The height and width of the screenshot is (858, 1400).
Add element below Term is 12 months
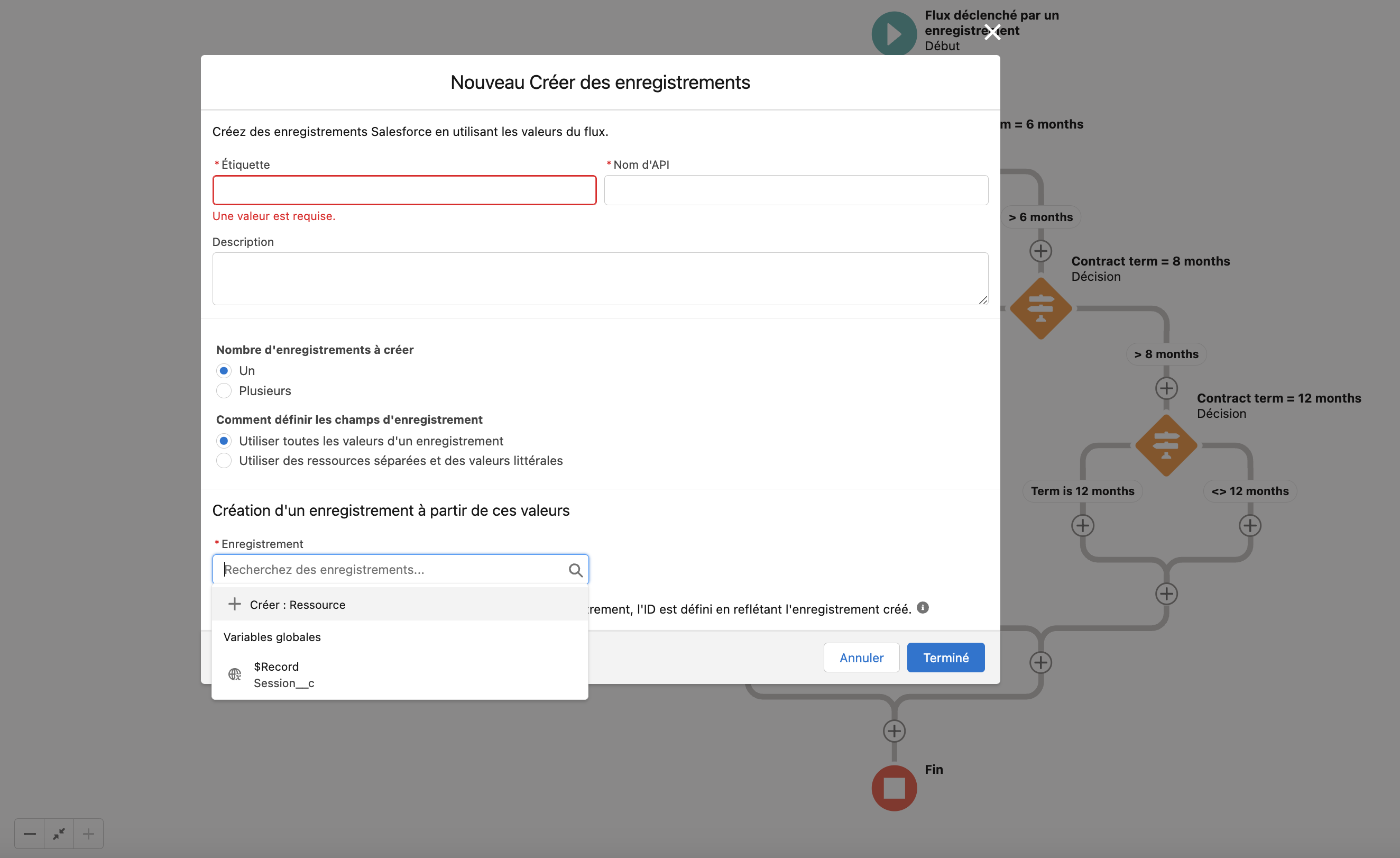tap(1082, 525)
